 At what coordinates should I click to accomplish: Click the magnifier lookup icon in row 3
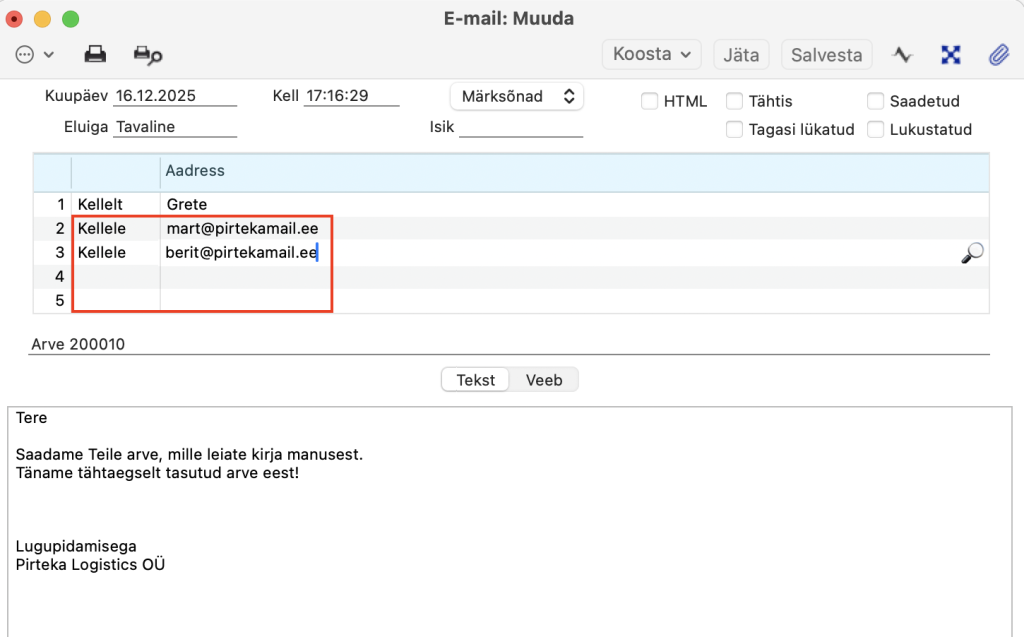pyautogui.click(x=971, y=254)
